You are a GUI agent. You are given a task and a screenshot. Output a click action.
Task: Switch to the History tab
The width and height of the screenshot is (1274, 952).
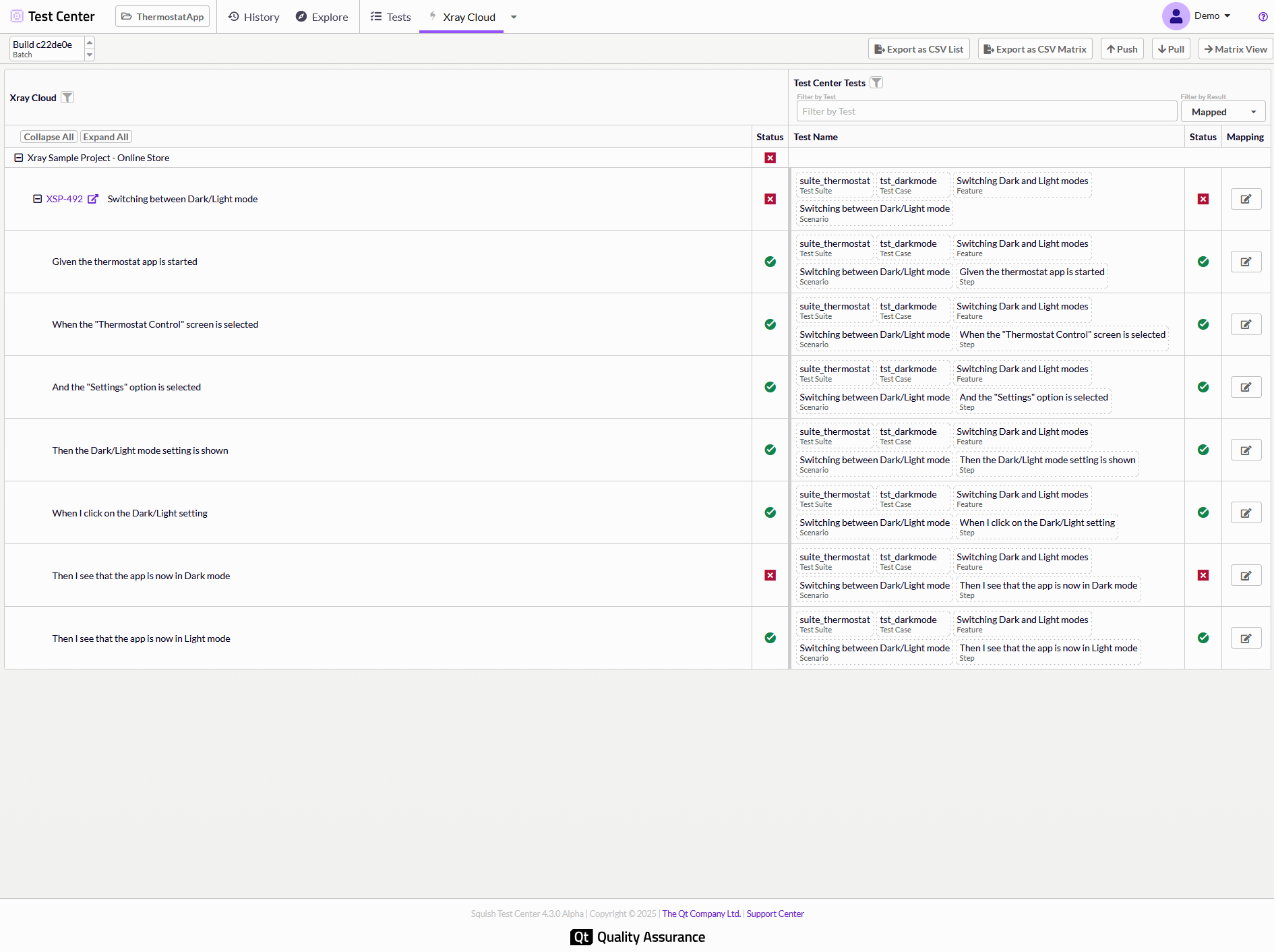(x=253, y=17)
